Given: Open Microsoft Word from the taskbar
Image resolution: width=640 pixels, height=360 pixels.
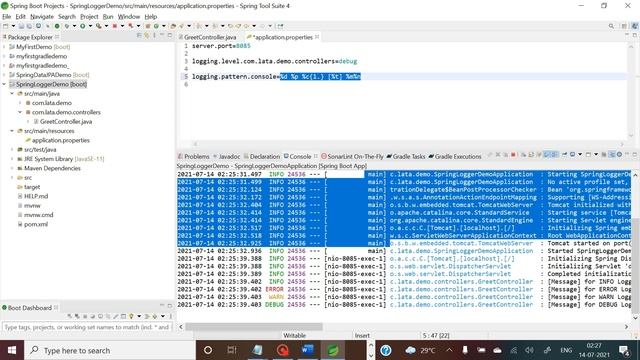Looking at the screenshot, I should pos(307,350).
